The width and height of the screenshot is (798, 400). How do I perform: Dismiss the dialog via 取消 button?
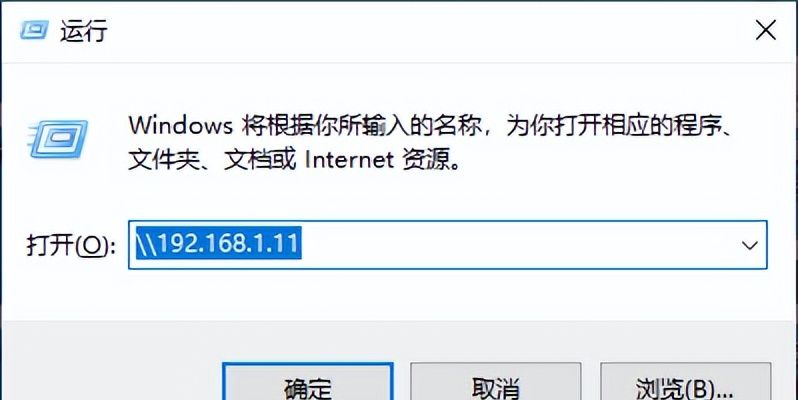[496, 381]
